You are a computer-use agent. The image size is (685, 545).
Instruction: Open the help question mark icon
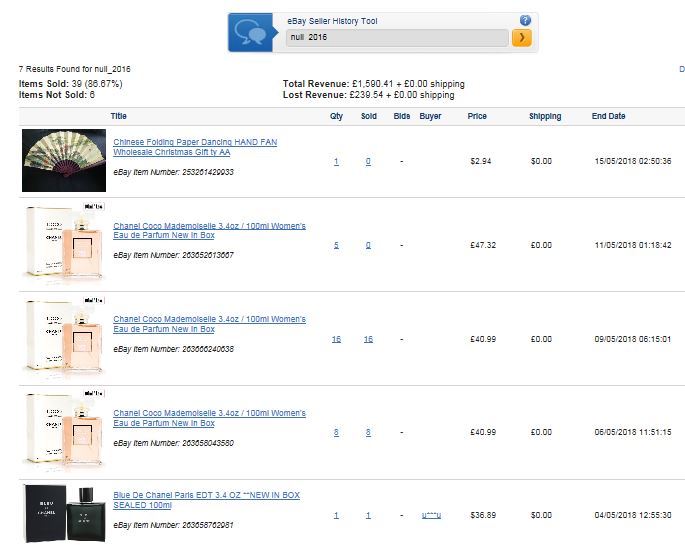coord(525,20)
